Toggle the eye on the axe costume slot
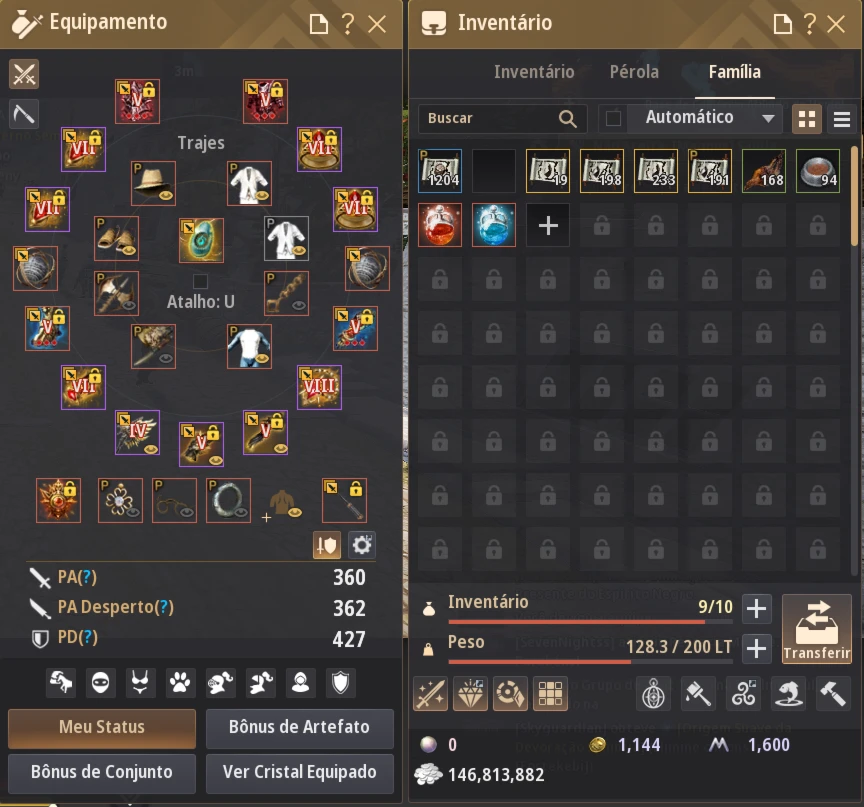The height and width of the screenshot is (807, 864). click(130, 305)
